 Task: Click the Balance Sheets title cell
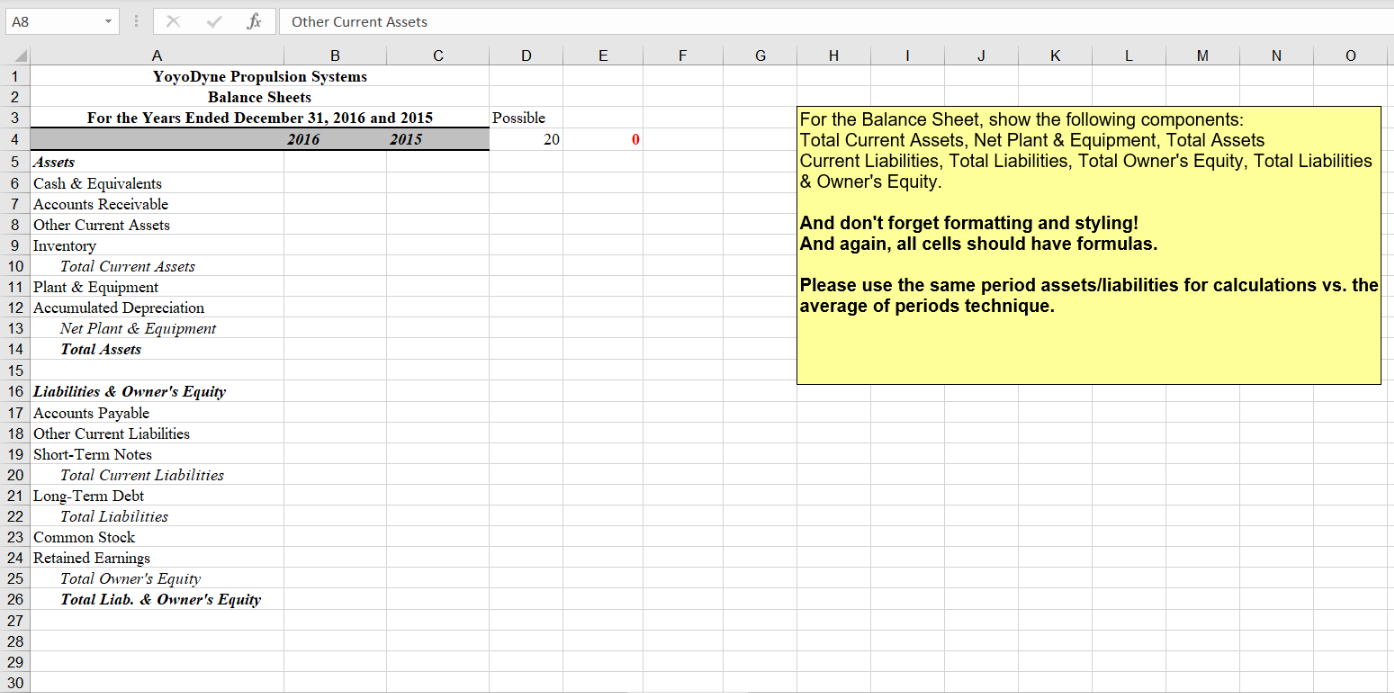[x=259, y=97]
